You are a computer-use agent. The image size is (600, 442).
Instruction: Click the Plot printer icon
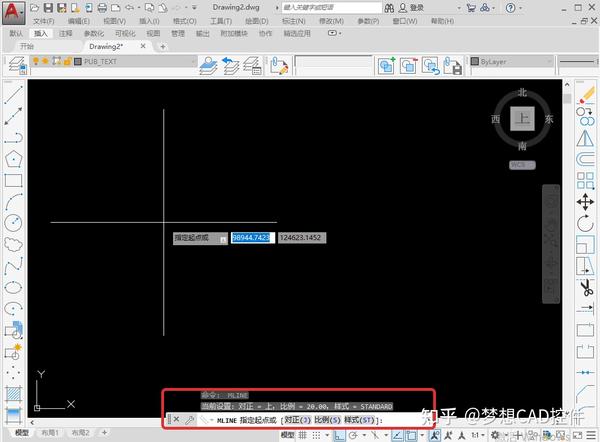[102, 8]
